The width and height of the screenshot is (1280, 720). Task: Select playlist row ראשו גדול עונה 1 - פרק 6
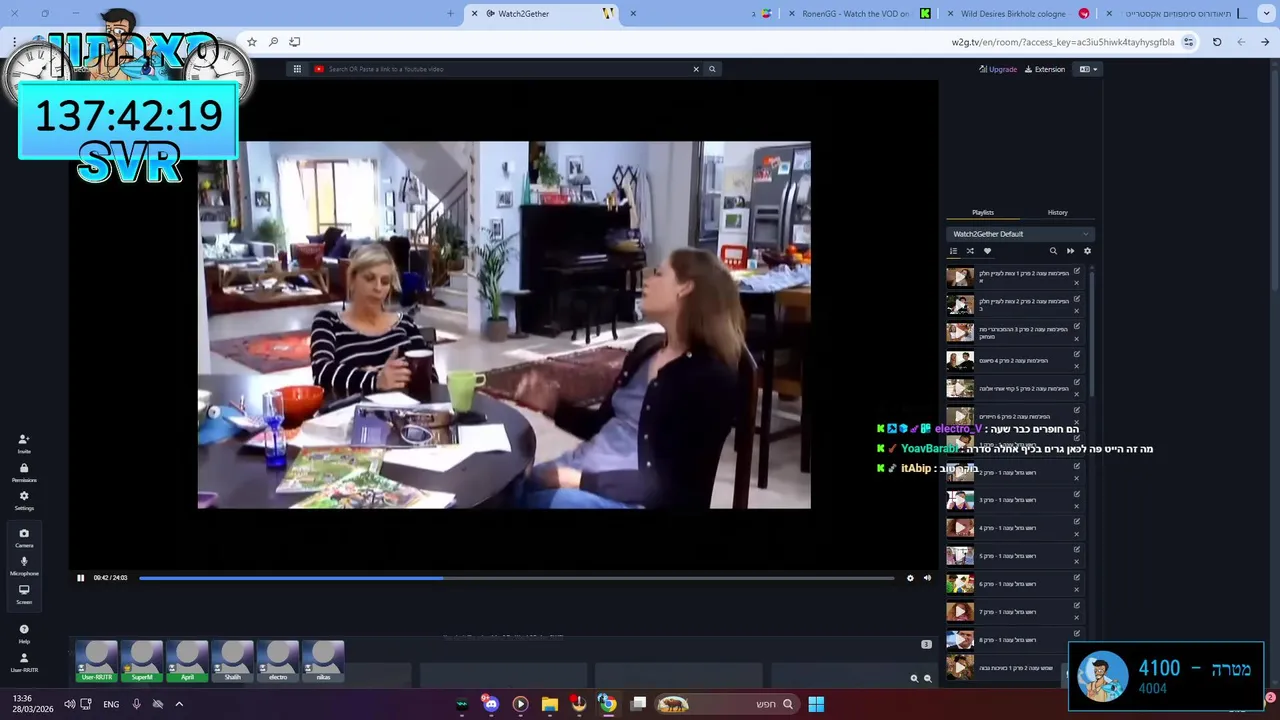click(x=1014, y=583)
